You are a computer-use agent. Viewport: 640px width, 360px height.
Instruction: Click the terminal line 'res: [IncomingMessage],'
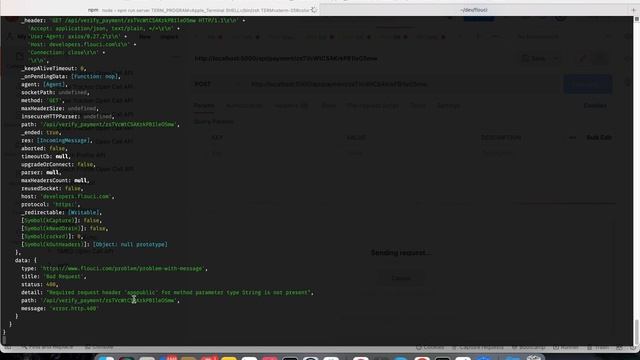(x=56, y=140)
